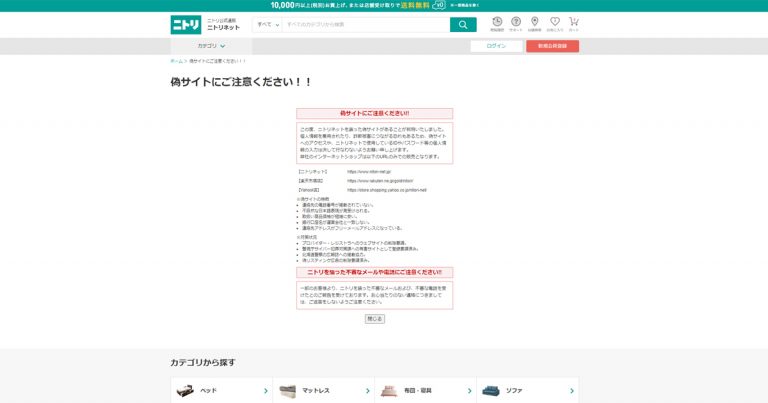The height and width of the screenshot is (403, 768).
Task: Click the ホーム breadcrumb link
Action: [176, 61]
